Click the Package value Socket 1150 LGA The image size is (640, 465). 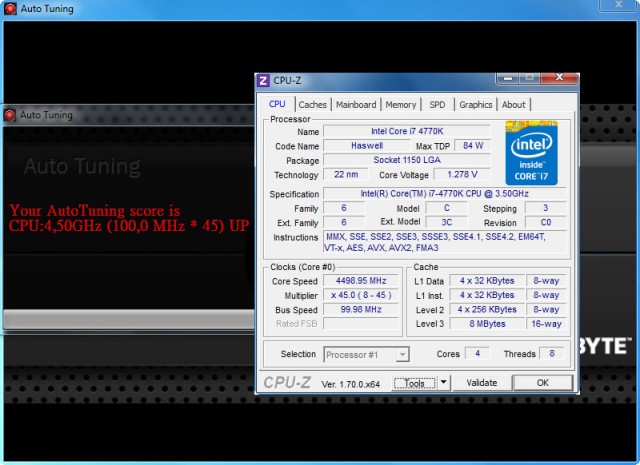pos(407,160)
